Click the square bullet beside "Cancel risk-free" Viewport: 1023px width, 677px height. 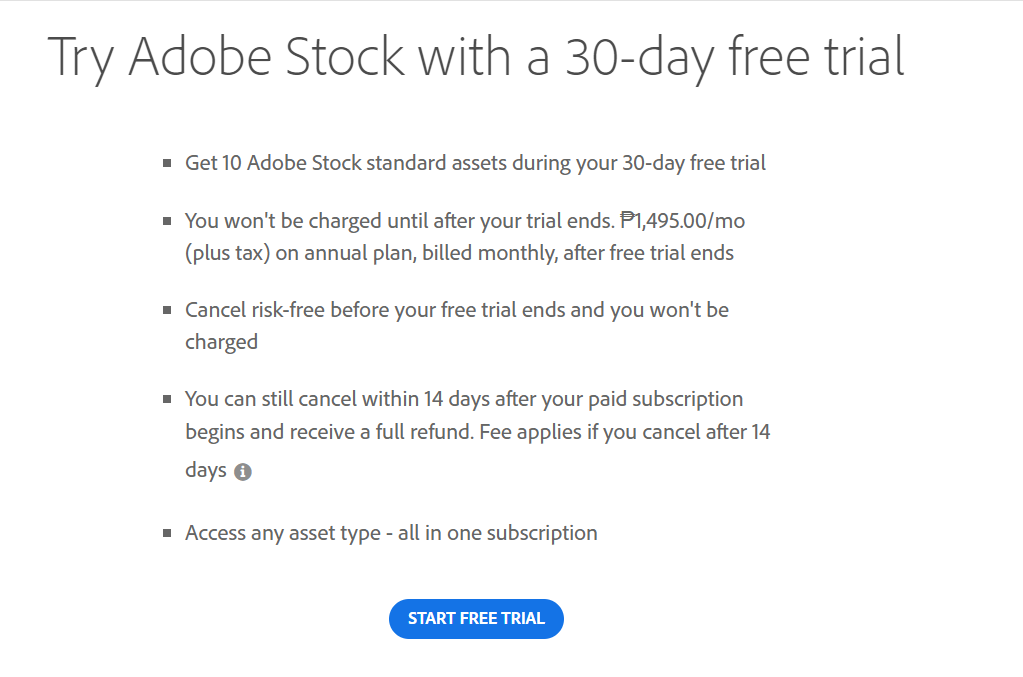tap(167, 310)
